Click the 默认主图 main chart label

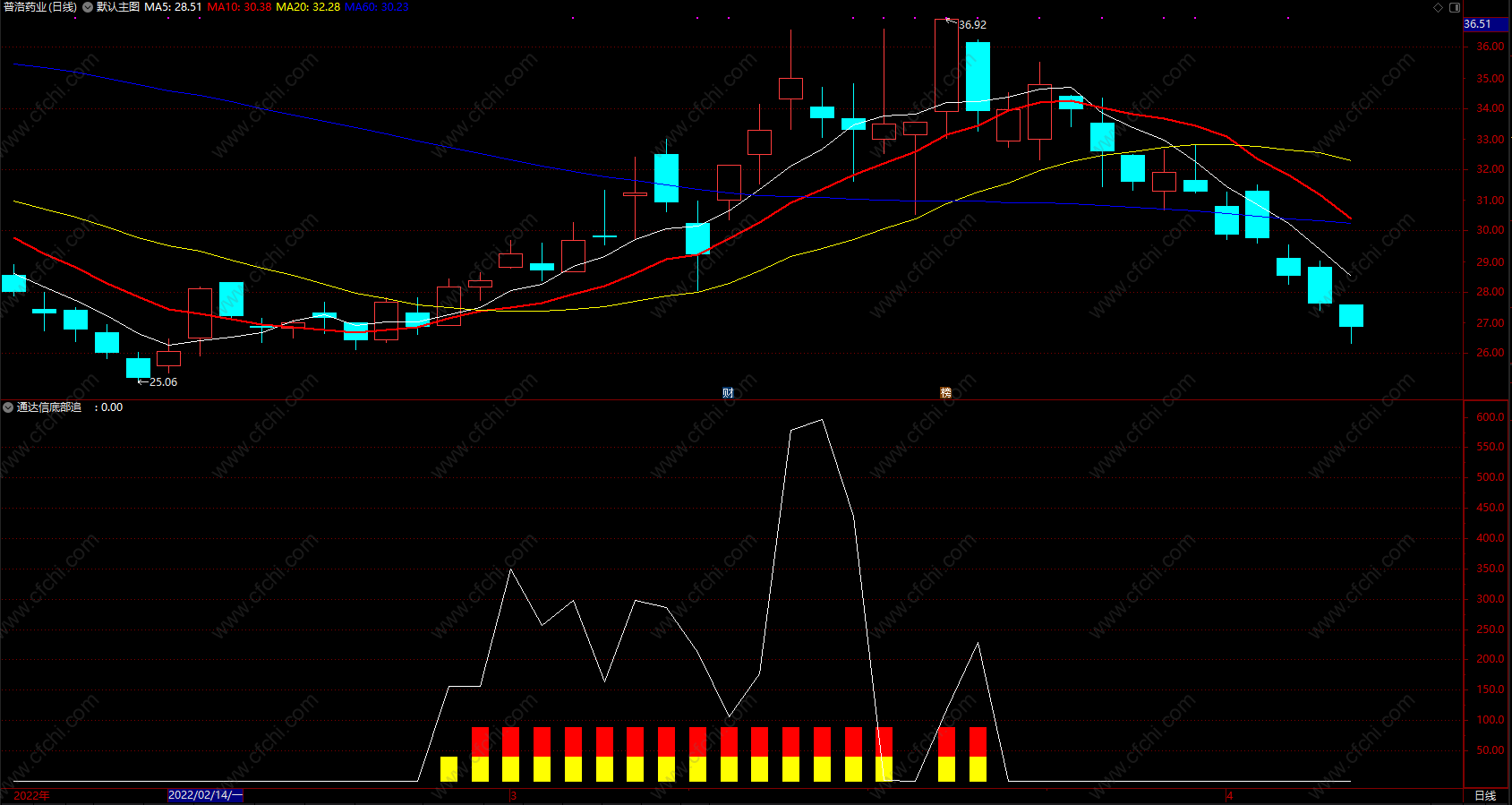[x=118, y=7]
